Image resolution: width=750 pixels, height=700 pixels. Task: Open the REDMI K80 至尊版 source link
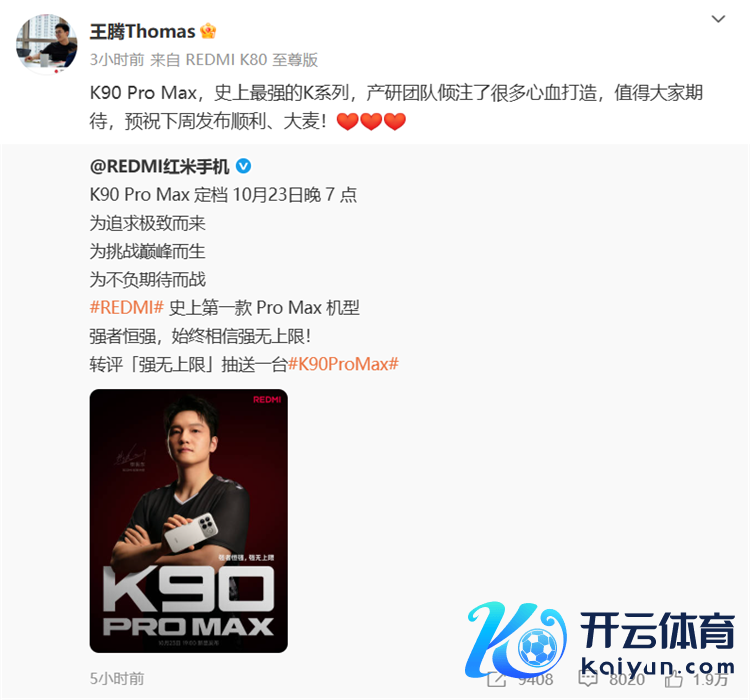[x=252, y=60]
